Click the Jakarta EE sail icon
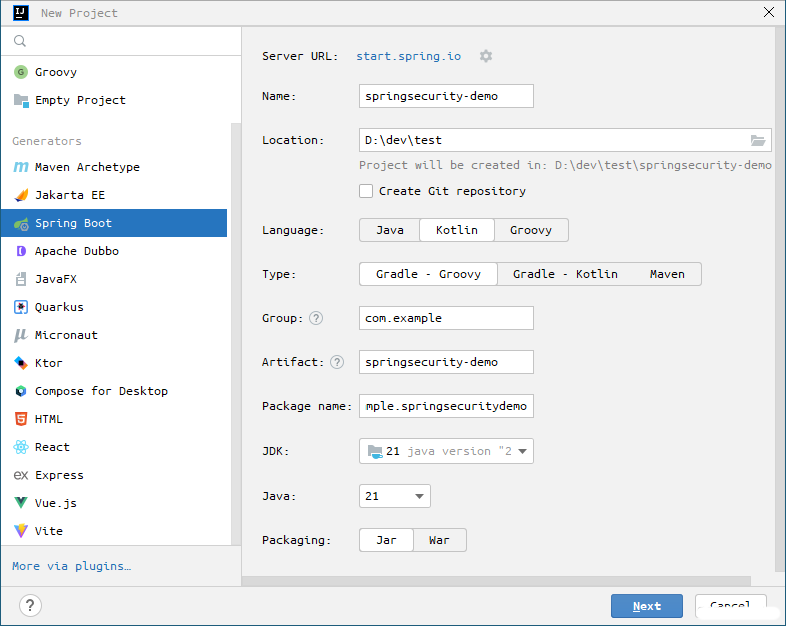This screenshot has width=786, height=626. click(x=21, y=195)
